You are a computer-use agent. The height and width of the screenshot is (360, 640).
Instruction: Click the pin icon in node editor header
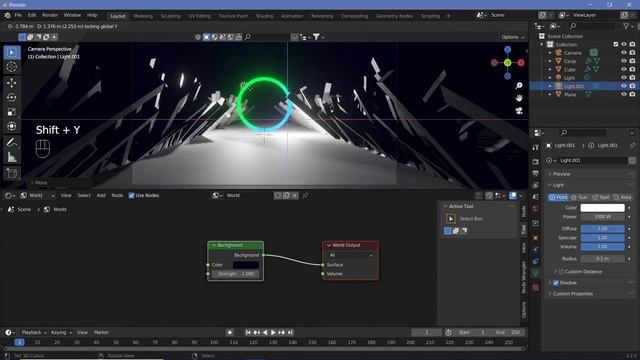pyautogui.click(x=305, y=196)
